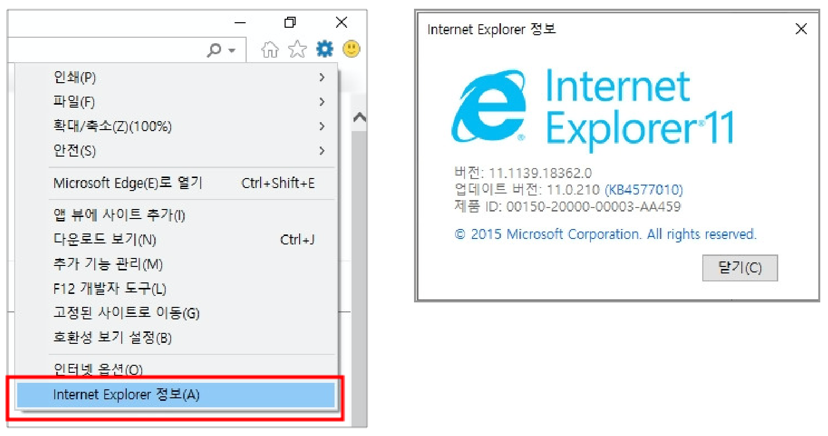Choose Microsoft Edge(E)로 열기
The width and height of the screenshot is (828, 436).
click(x=176, y=183)
